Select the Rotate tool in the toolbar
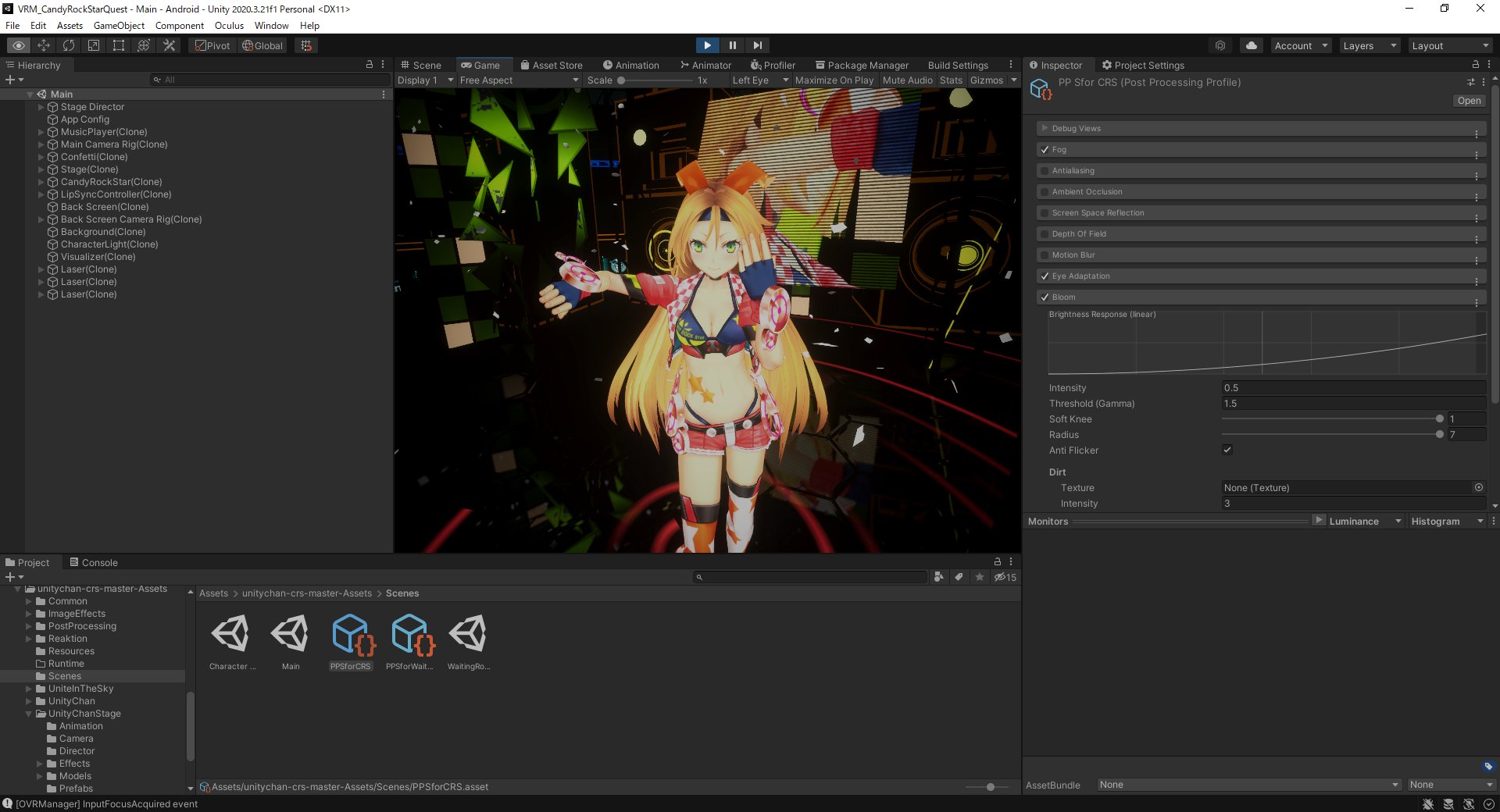This screenshot has width=1500, height=812. pyautogui.click(x=69, y=45)
